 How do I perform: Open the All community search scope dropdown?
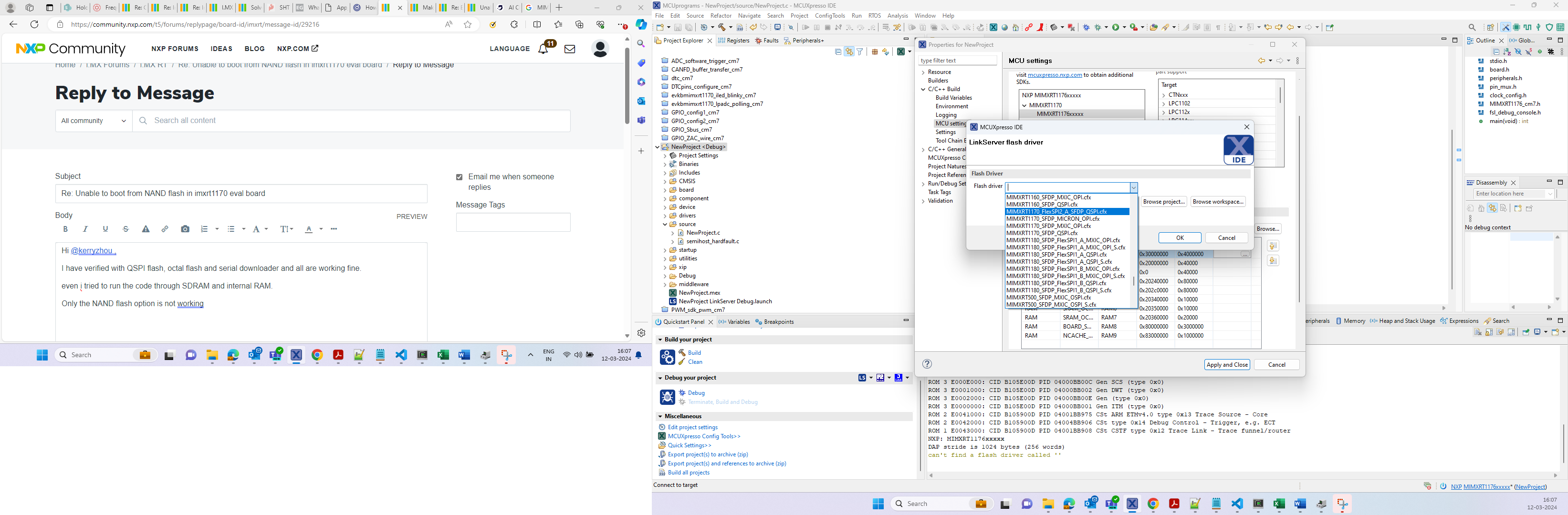coord(94,121)
